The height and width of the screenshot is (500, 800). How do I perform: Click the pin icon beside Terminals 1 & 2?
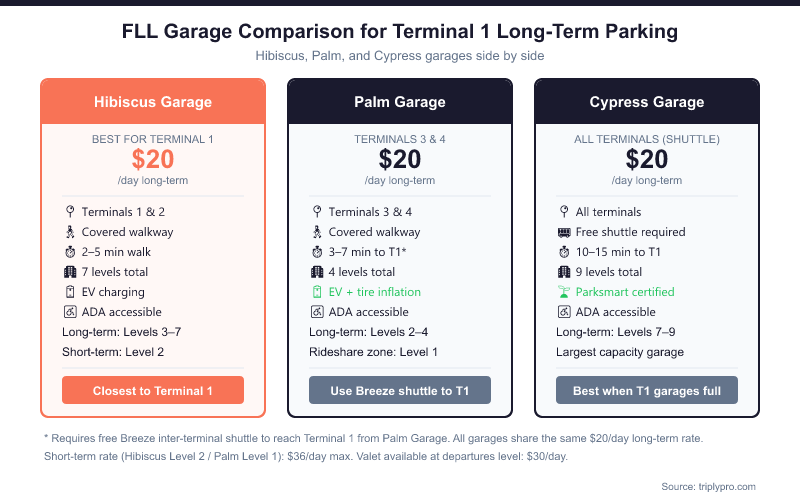pyautogui.click(x=70, y=212)
